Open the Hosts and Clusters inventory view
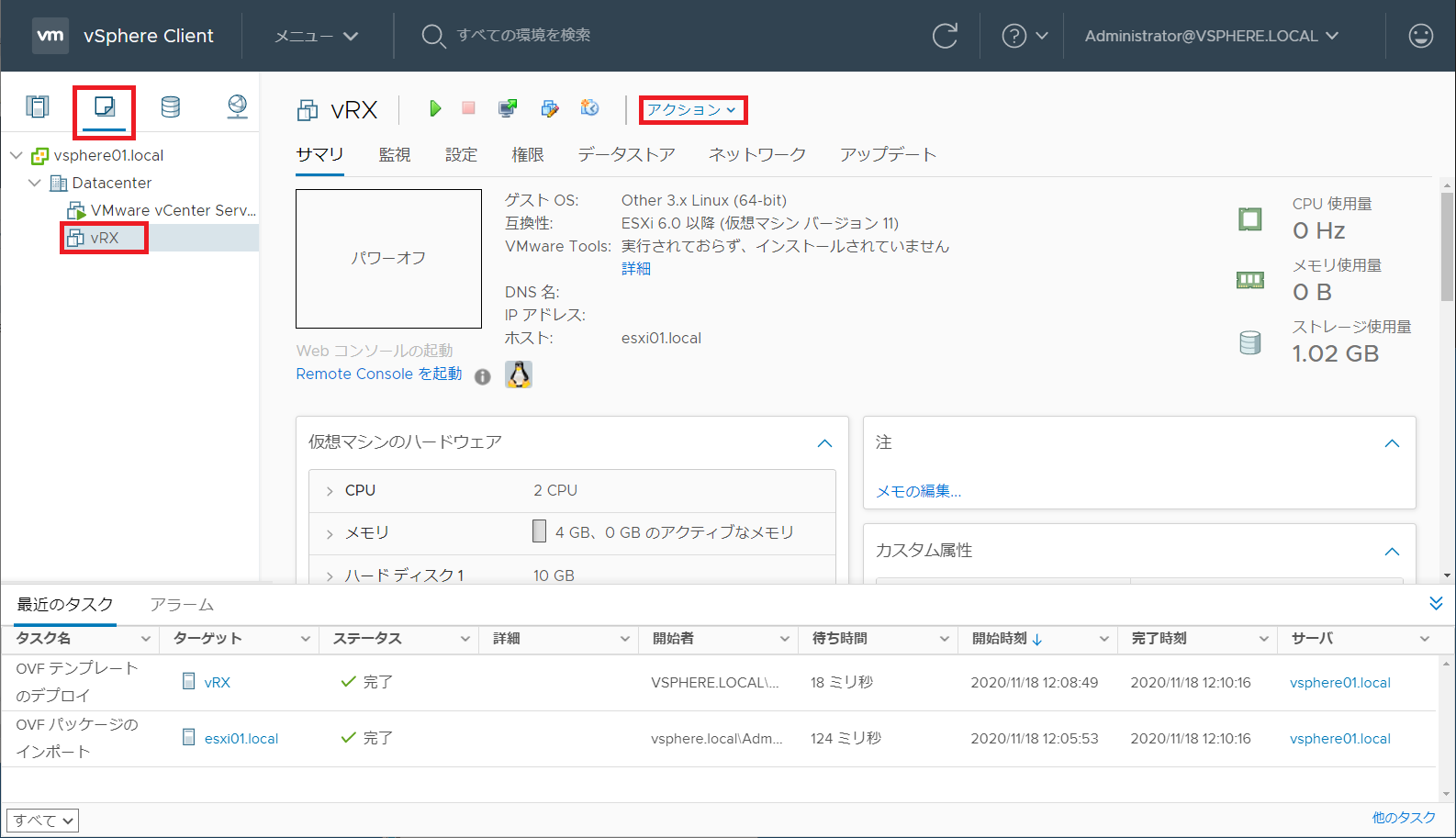Viewport: 1456px width, 838px height. pyautogui.click(x=38, y=107)
